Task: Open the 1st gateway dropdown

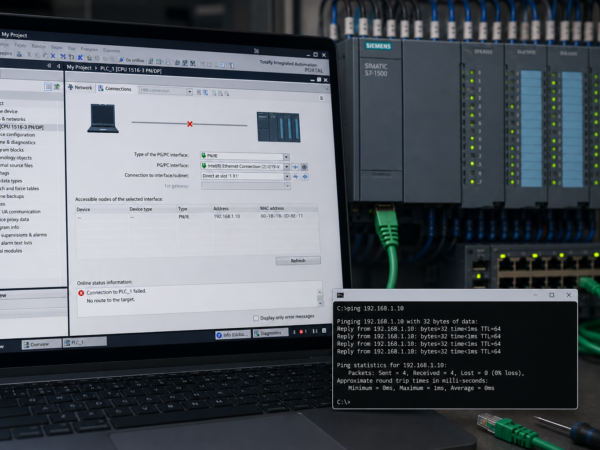Action: 287,186
